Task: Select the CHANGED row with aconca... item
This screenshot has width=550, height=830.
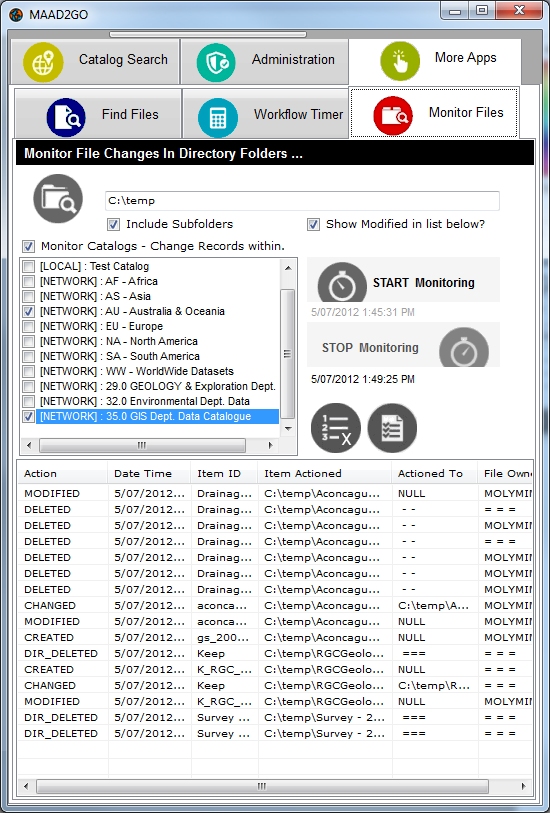Action: 275,605
